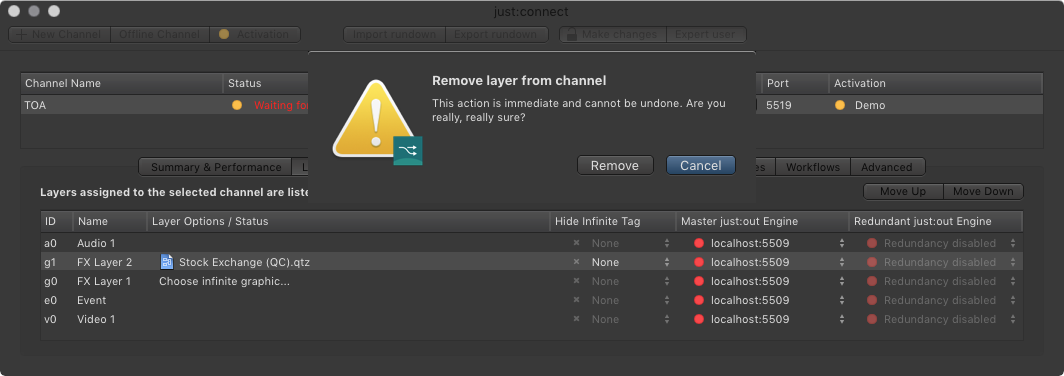Open Redundant engine dropdown for Audio 1
This screenshot has width=1064, height=376.
tap(949, 243)
